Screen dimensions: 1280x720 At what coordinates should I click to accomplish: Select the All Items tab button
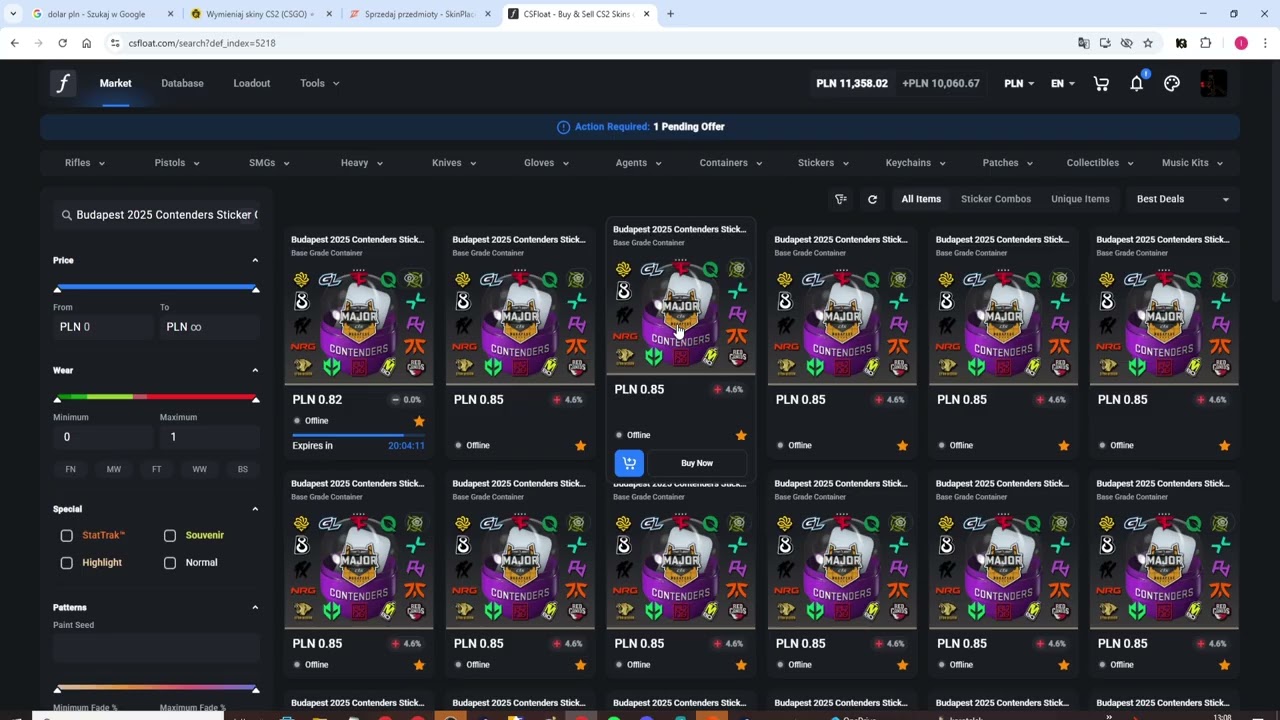pyautogui.click(x=921, y=199)
